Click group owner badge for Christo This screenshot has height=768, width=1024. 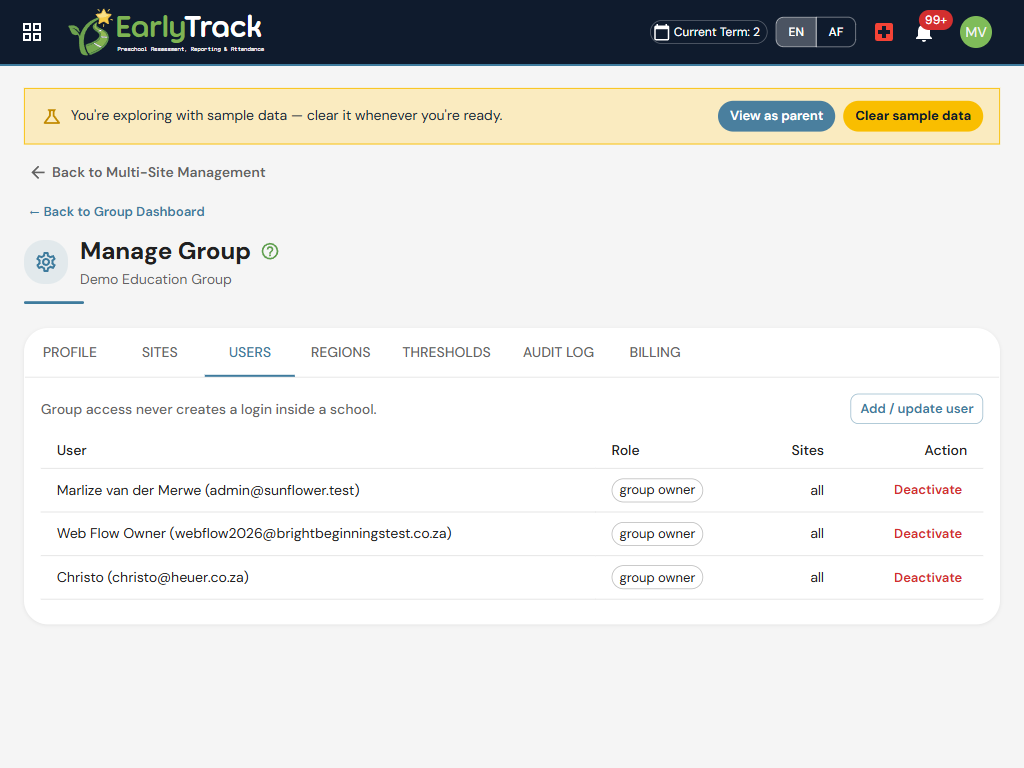pos(657,578)
